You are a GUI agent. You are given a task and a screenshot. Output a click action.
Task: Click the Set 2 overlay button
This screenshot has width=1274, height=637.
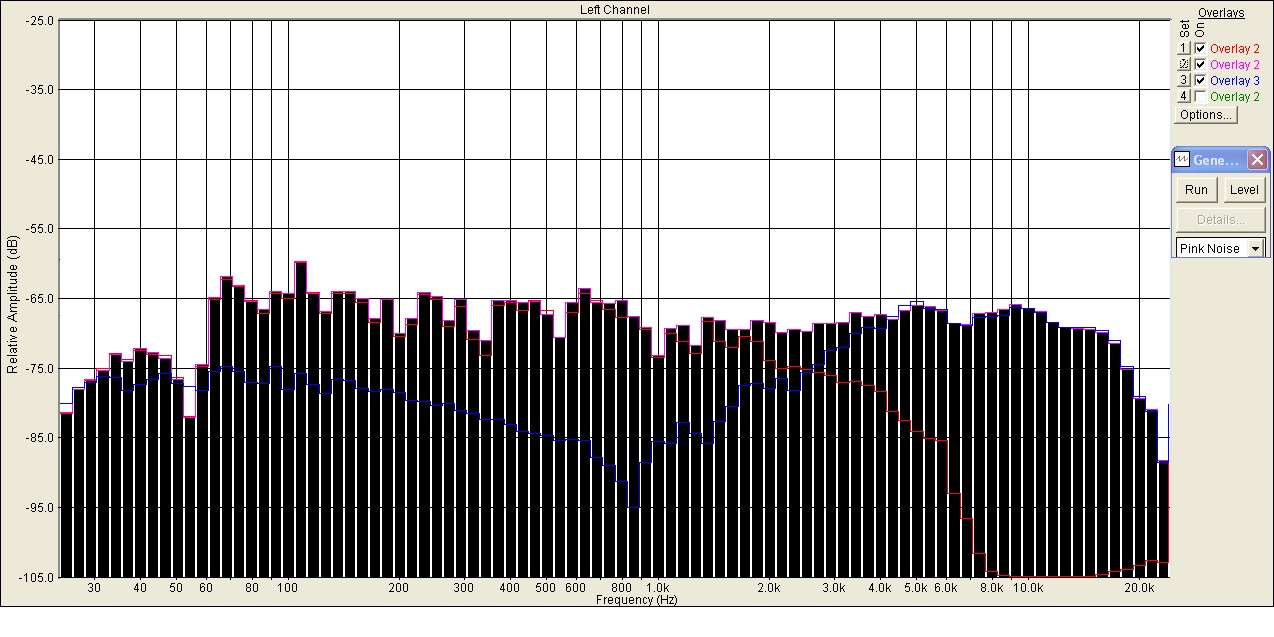[1184, 64]
